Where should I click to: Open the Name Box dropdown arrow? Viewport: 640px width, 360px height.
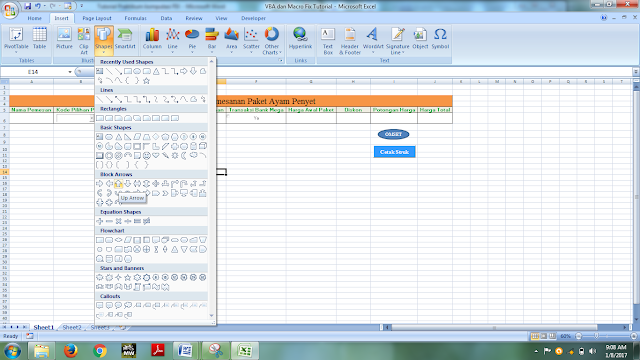(70, 72)
